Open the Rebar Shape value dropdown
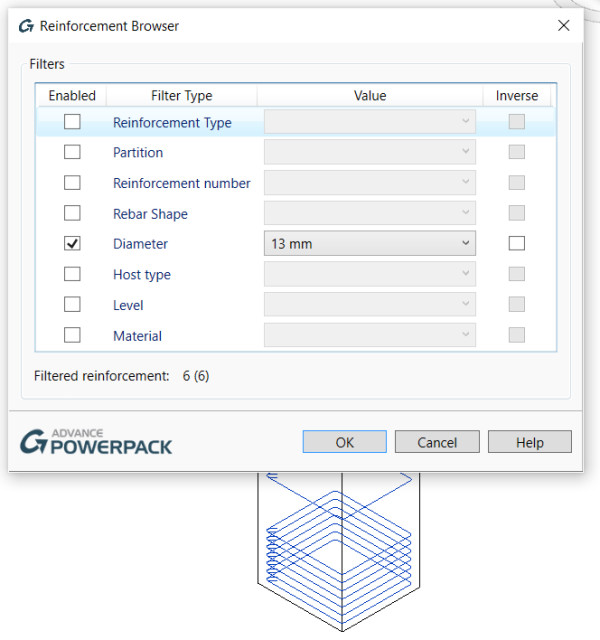The height and width of the screenshot is (640, 600). tap(370, 213)
